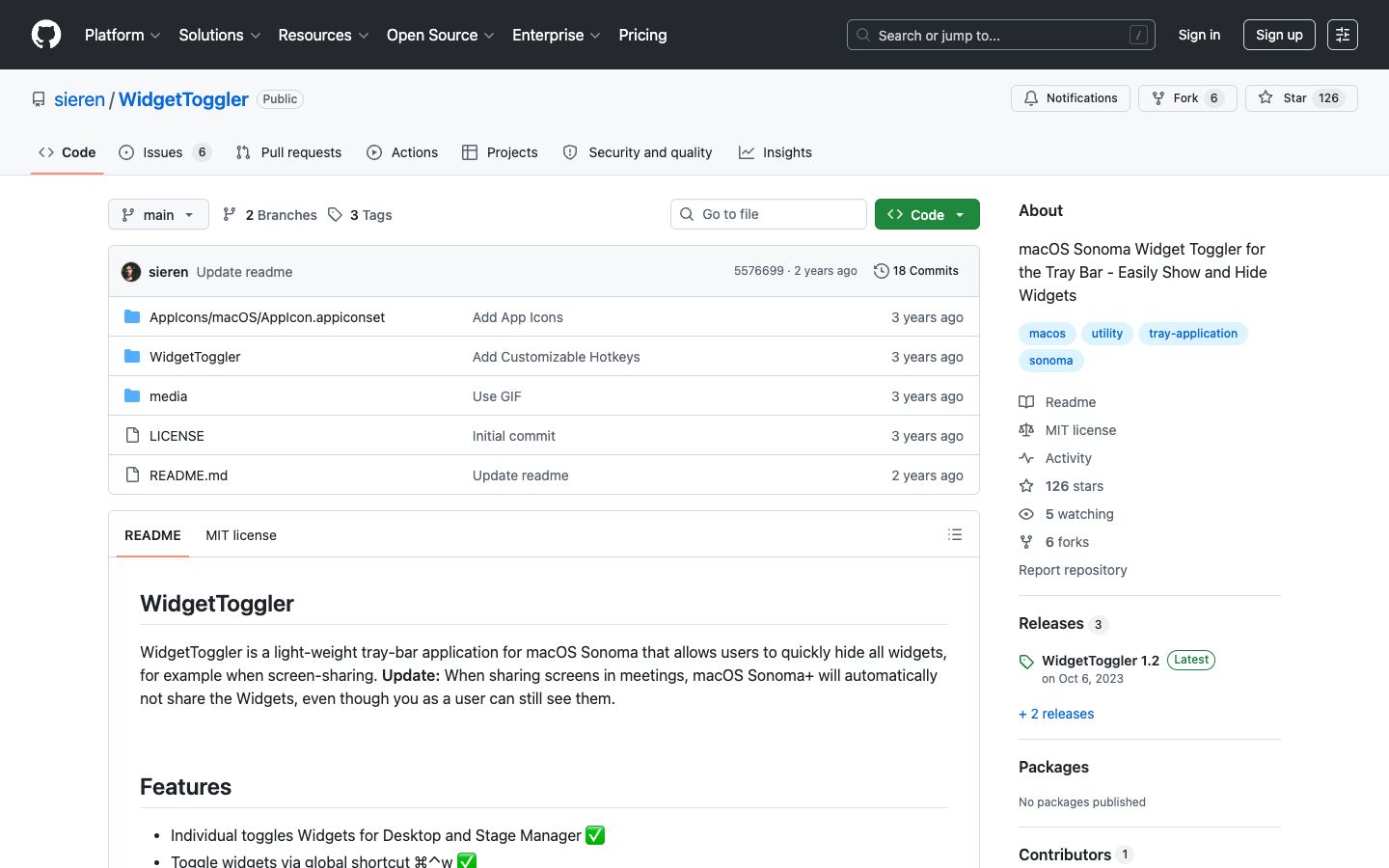Switch to the Projects tab
This screenshot has width=1389, height=868.
(x=500, y=152)
